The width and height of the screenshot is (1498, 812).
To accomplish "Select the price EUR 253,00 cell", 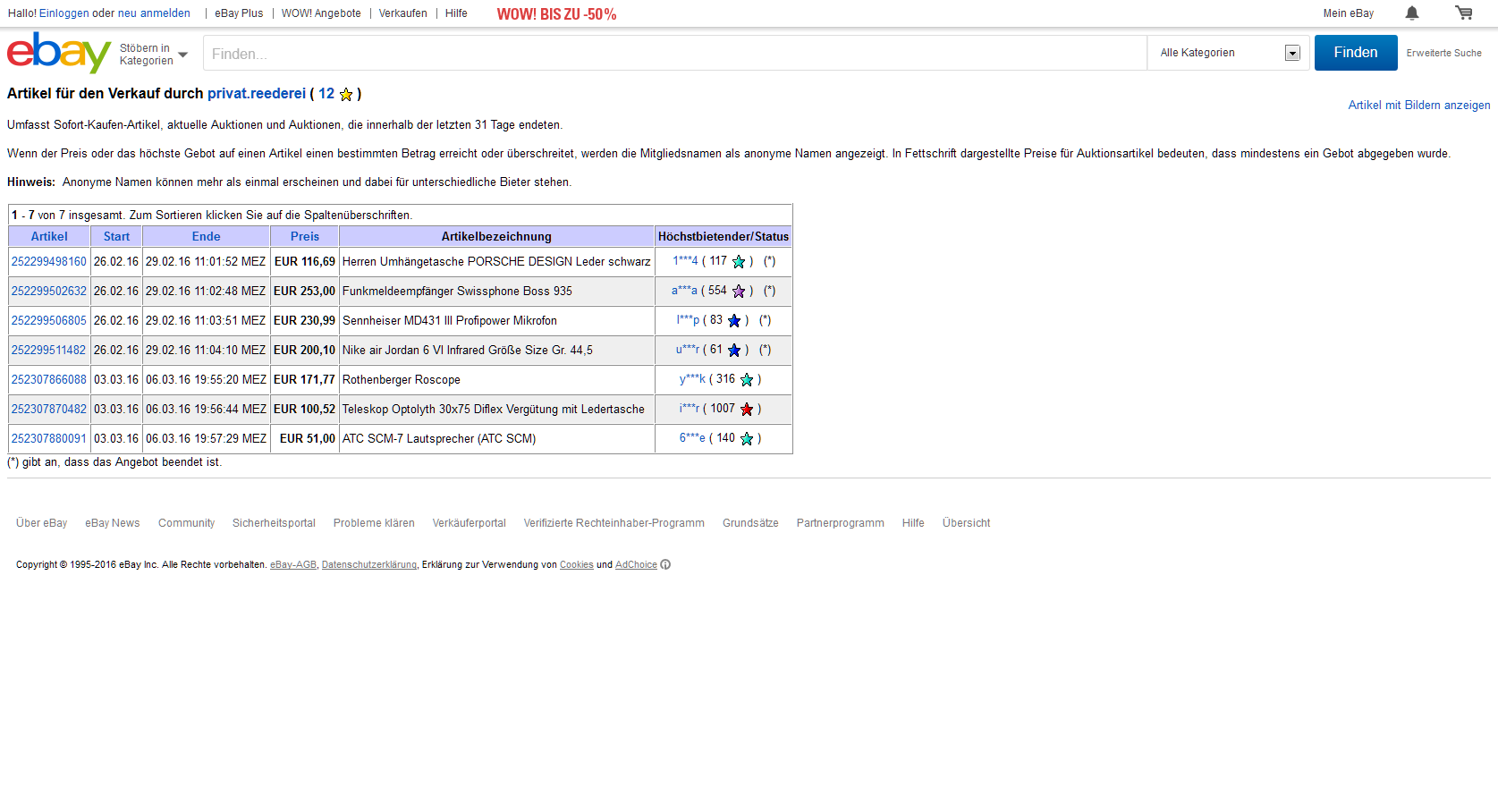I will (304, 291).
